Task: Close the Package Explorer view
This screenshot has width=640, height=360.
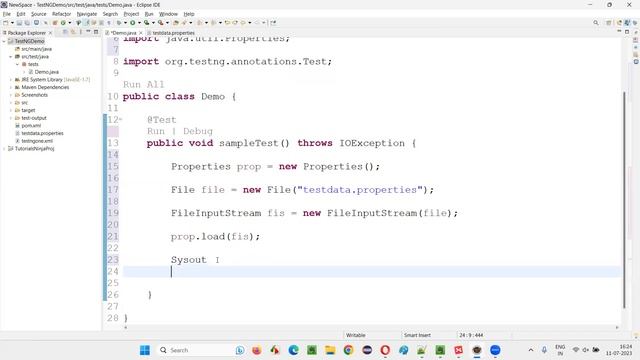Action: tap(51, 33)
